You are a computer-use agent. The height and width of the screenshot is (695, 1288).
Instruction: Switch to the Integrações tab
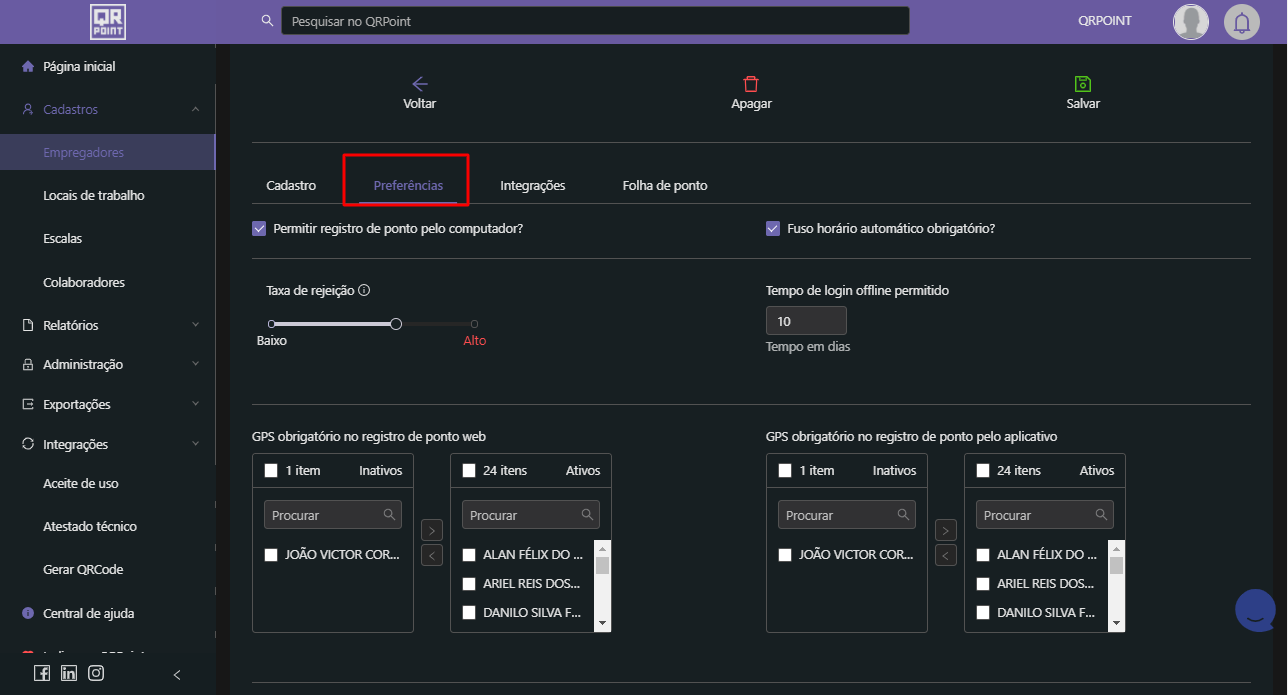532,185
